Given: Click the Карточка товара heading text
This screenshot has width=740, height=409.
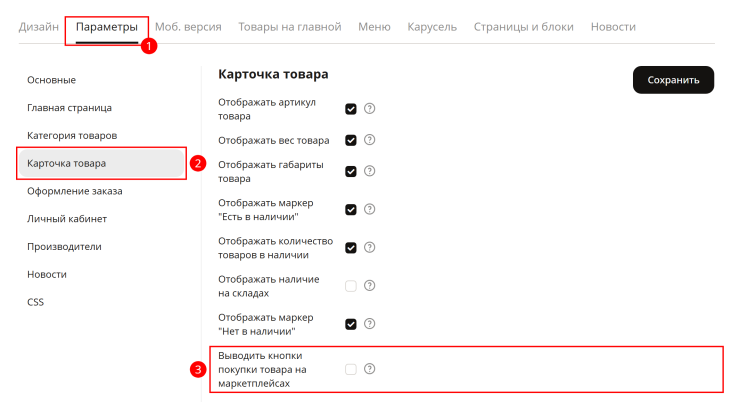Looking at the screenshot, I should point(273,75).
